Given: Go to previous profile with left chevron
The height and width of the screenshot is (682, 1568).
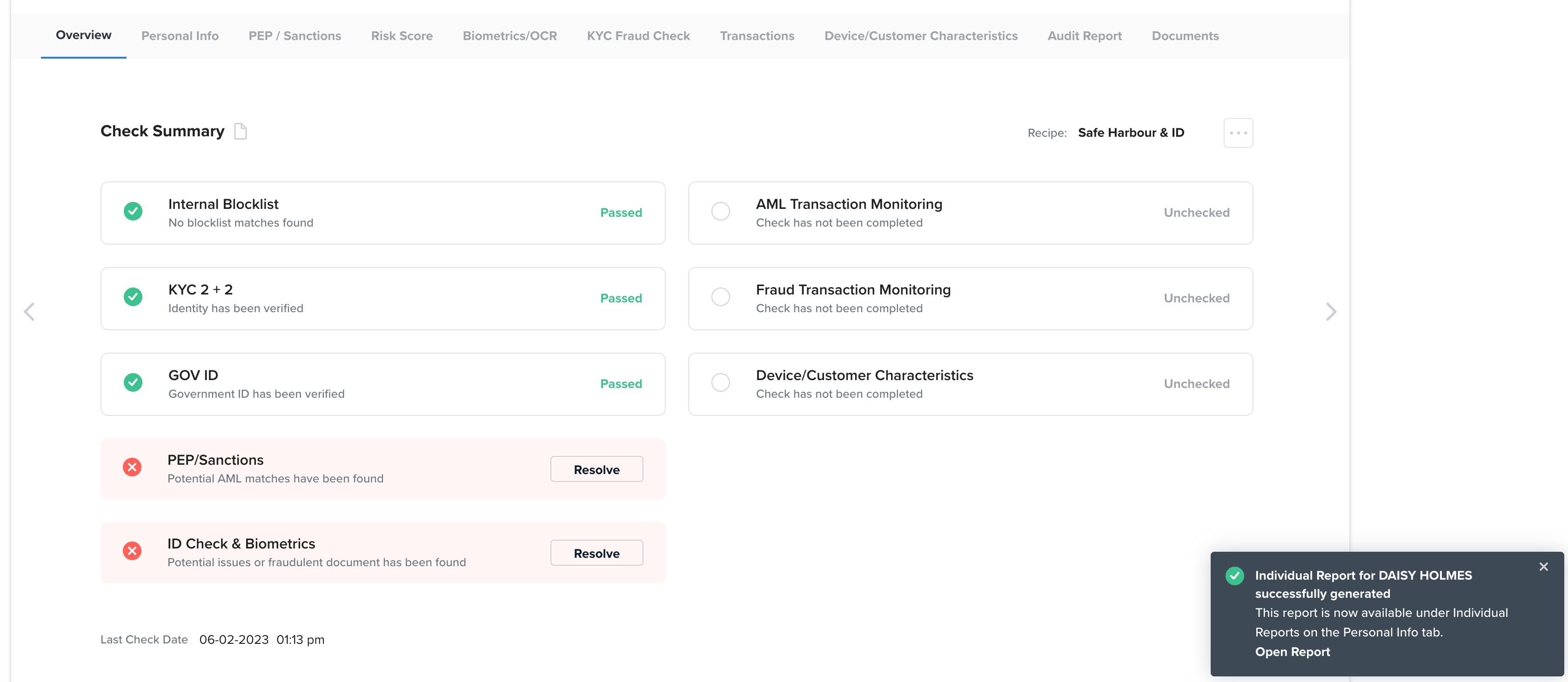Looking at the screenshot, I should pyautogui.click(x=28, y=312).
